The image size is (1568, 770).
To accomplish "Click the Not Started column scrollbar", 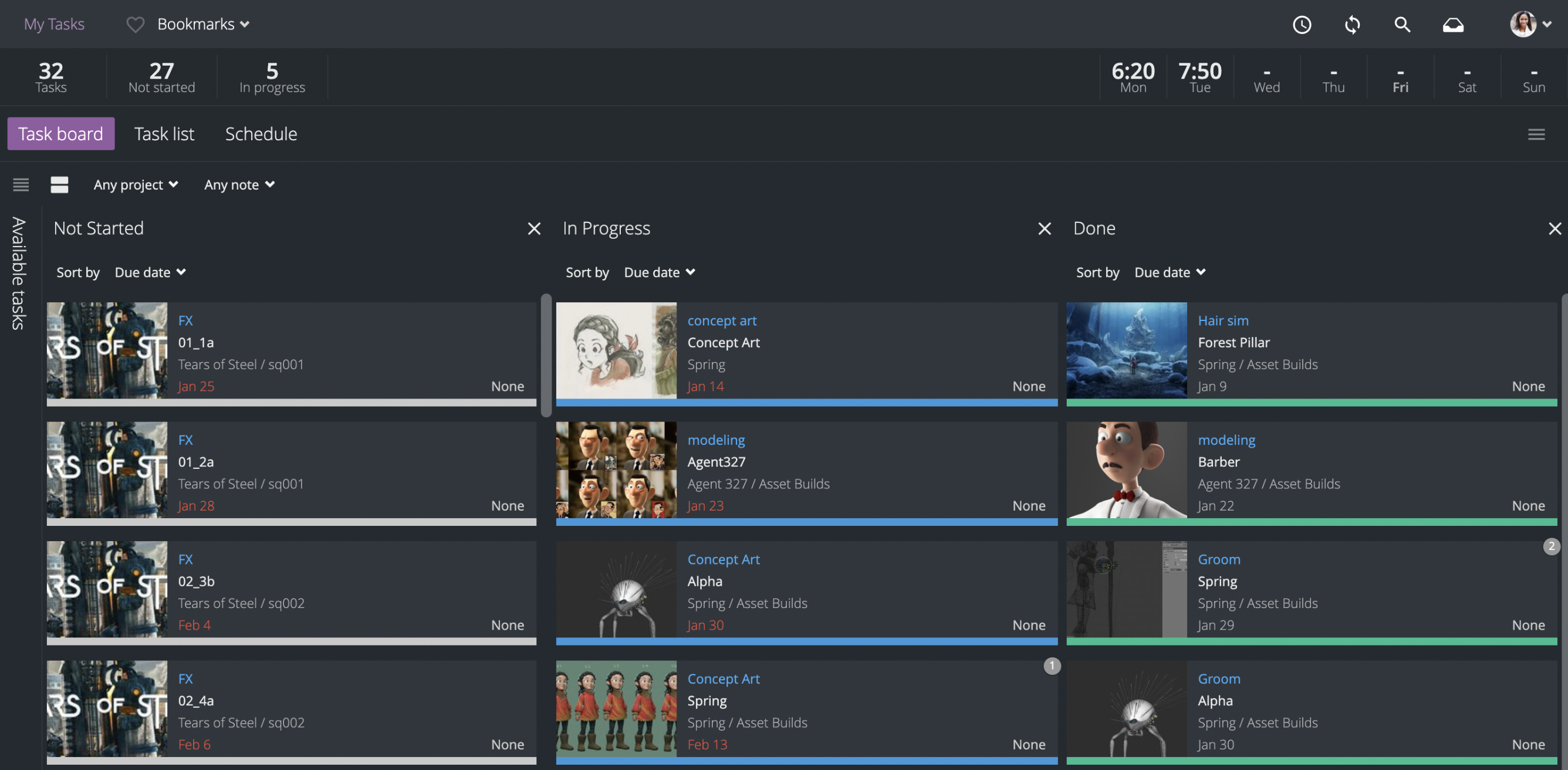I will 545,355.
